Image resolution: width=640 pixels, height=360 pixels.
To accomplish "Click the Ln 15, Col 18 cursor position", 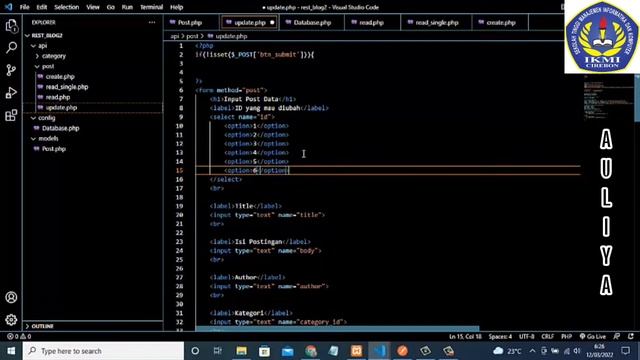I will coord(465,336).
